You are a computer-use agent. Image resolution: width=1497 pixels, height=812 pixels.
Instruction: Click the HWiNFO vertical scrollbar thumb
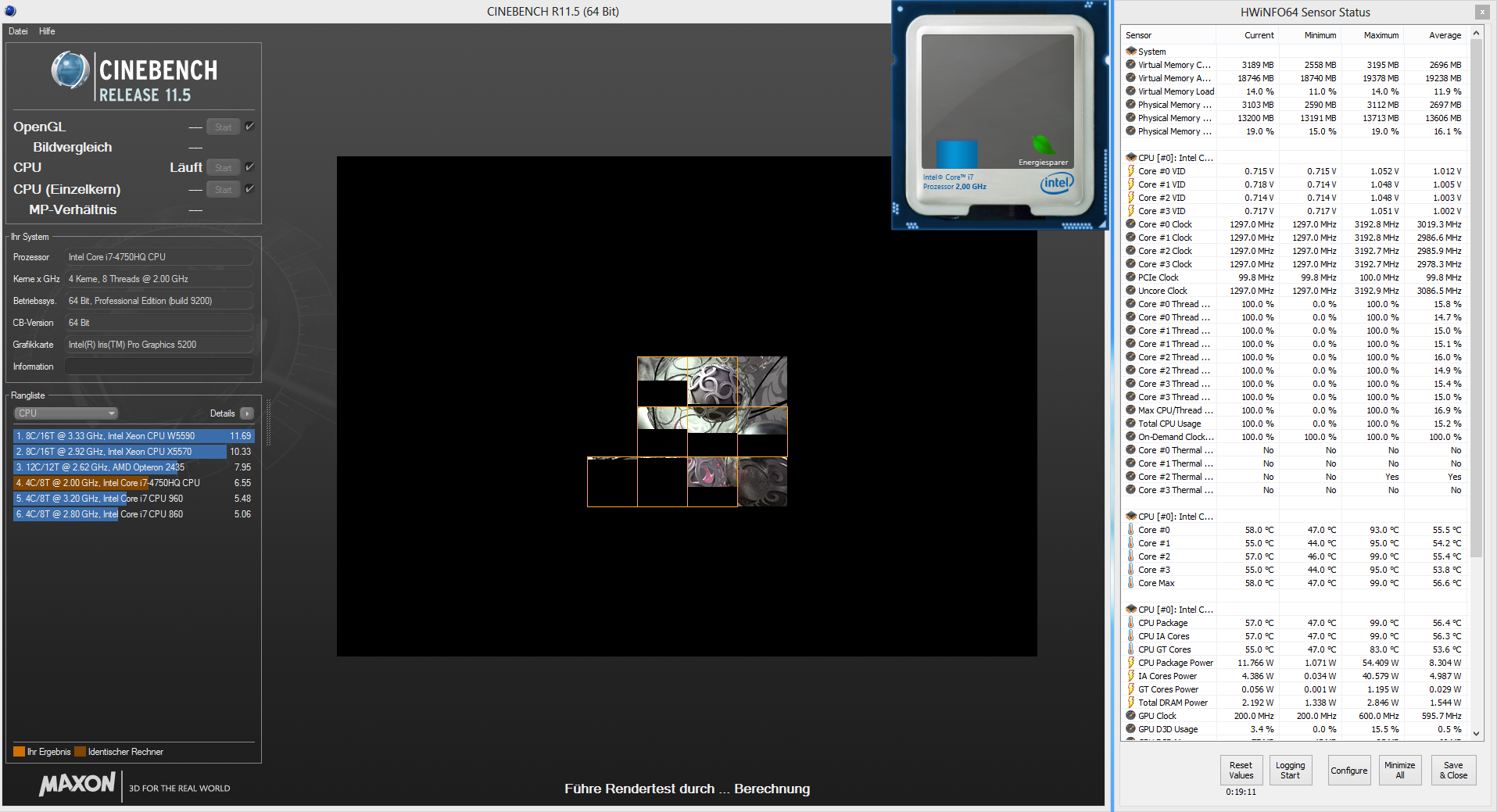pos(1476,297)
